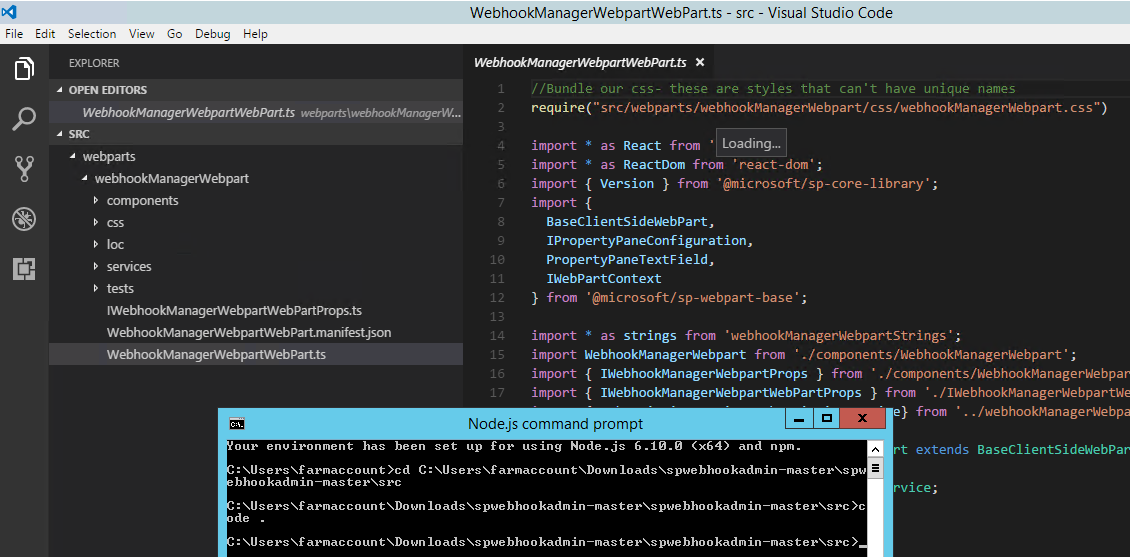This screenshot has width=1130, height=557.
Task: Click the Loading... hover tooltip
Action: [x=751, y=143]
